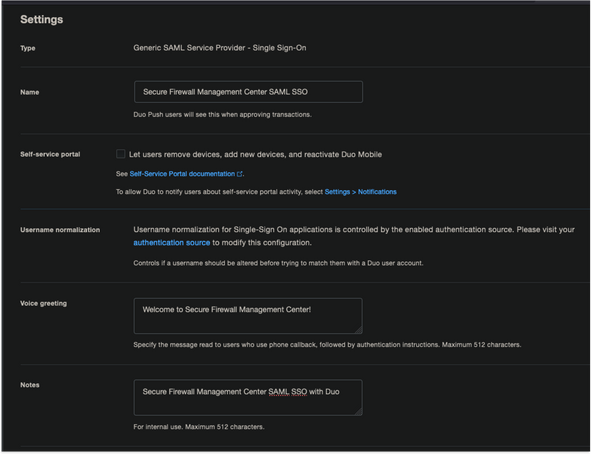
Task: Click the 'Name' label
Action: coord(29,92)
